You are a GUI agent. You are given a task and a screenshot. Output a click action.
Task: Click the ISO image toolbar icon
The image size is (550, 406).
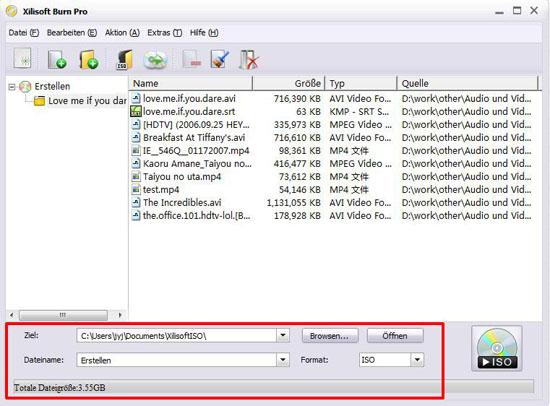click(x=125, y=59)
